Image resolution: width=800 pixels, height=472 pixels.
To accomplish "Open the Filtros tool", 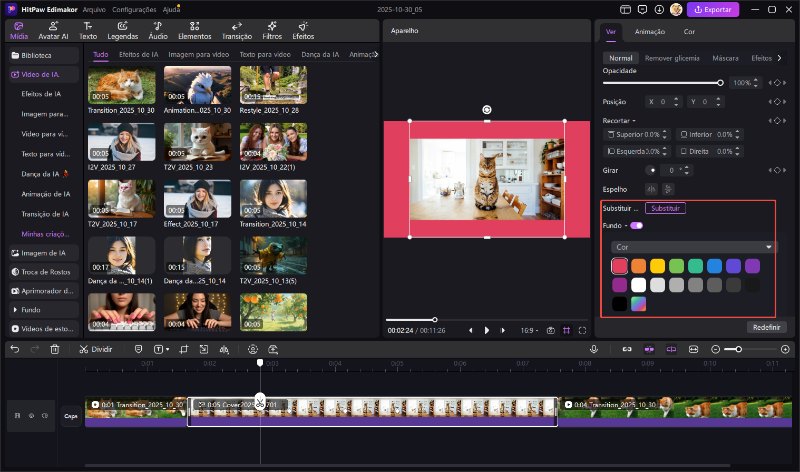I will pyautogui.click(x=272, y=31).
